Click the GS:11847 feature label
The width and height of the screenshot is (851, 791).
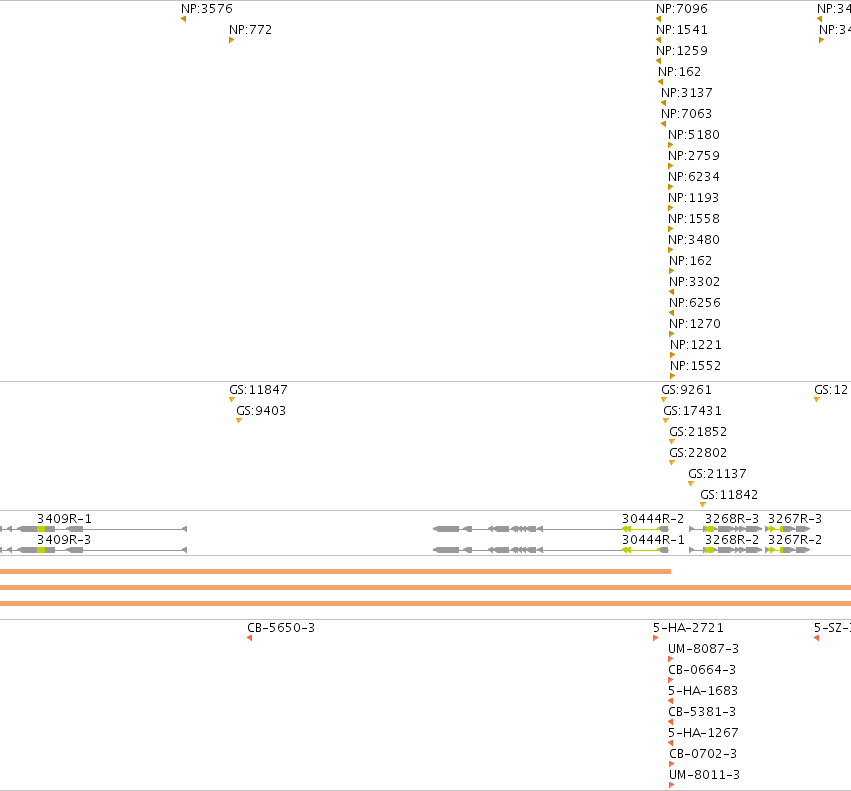[x=258, y=390]
